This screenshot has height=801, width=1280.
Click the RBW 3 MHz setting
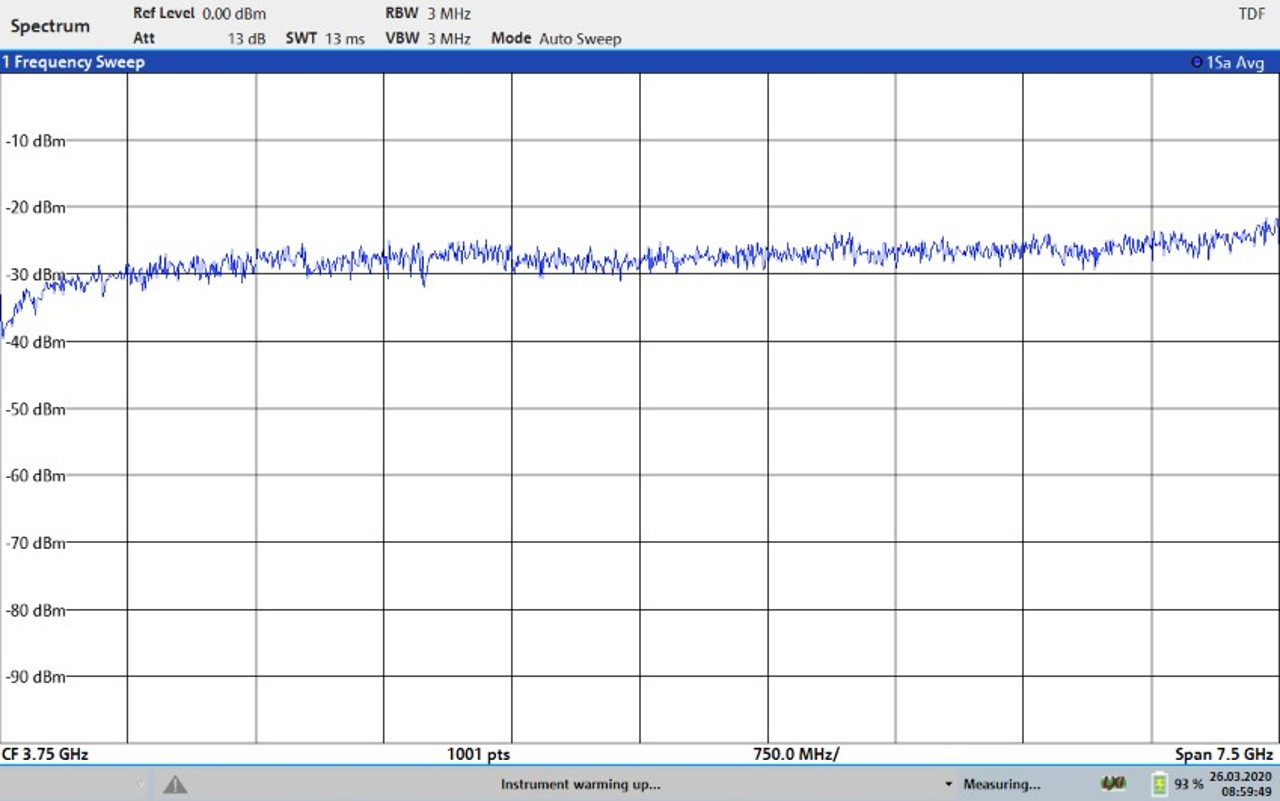click(x=448, y=14)
